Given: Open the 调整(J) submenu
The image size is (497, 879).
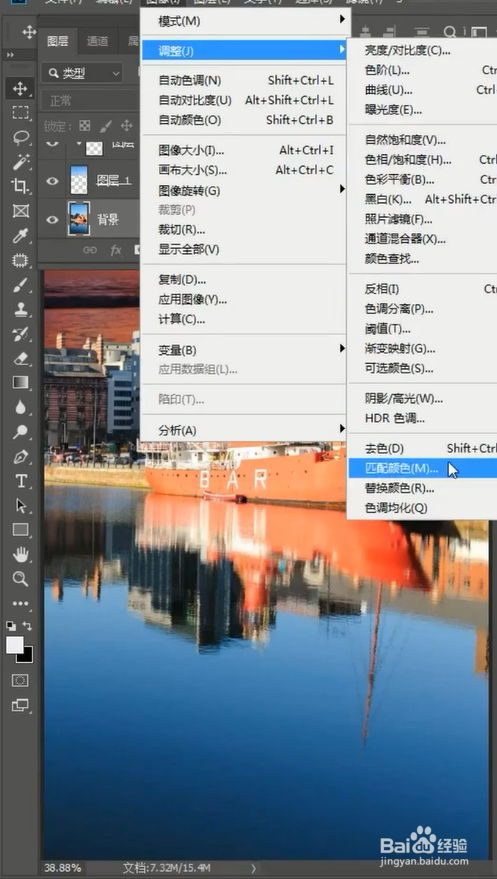Looking at the screenshot, I should pyautogui.click(x=245, y=51).
